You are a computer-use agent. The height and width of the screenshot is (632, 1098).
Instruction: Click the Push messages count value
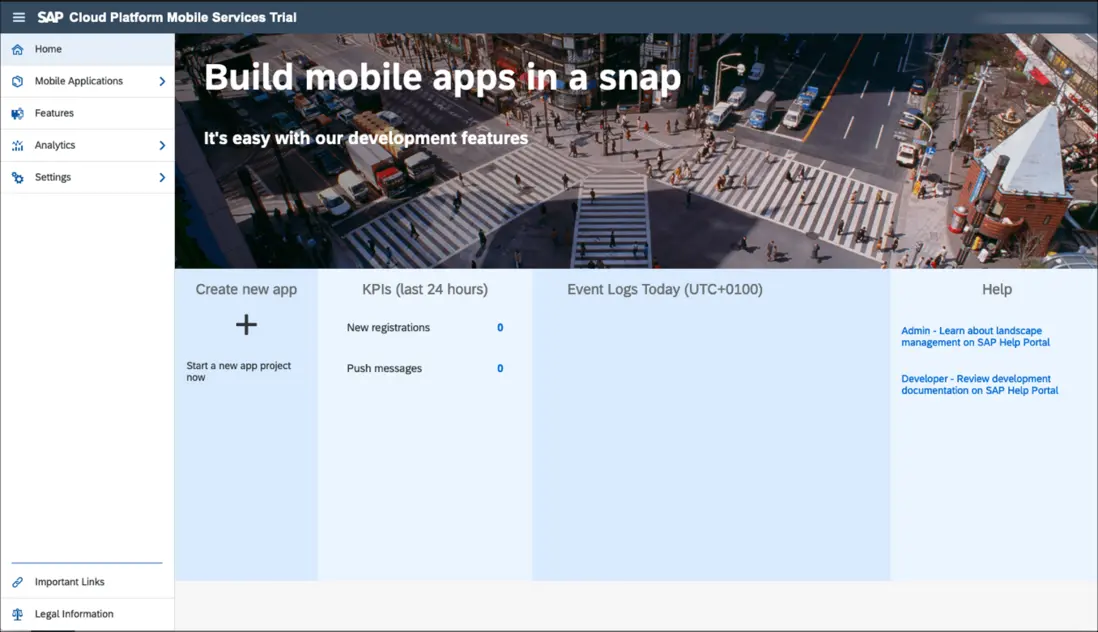[500, 369]
